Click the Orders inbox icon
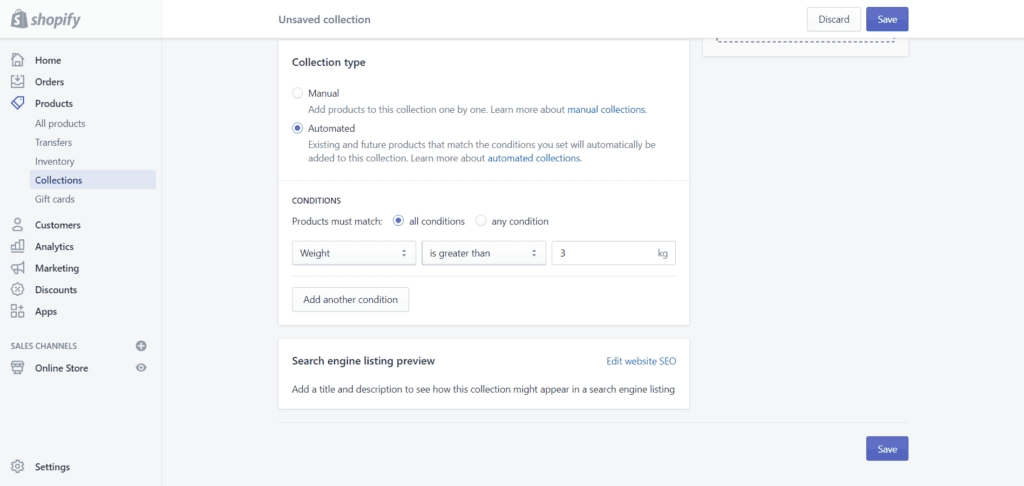 coord(18,82)
